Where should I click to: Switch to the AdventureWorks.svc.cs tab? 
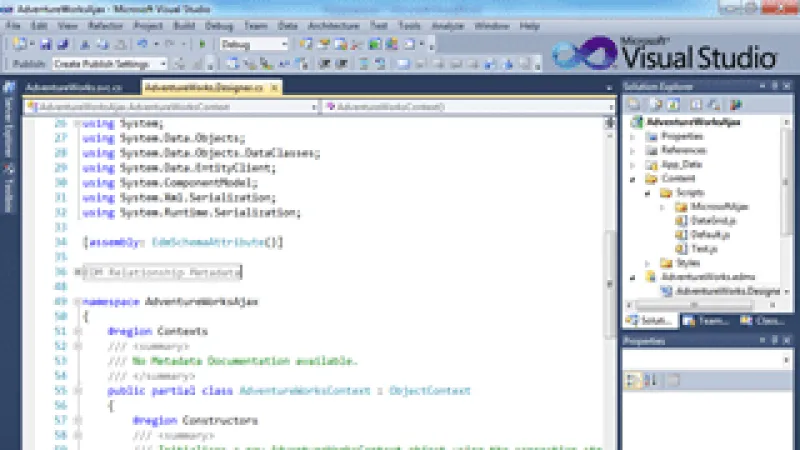pos(74,88)
